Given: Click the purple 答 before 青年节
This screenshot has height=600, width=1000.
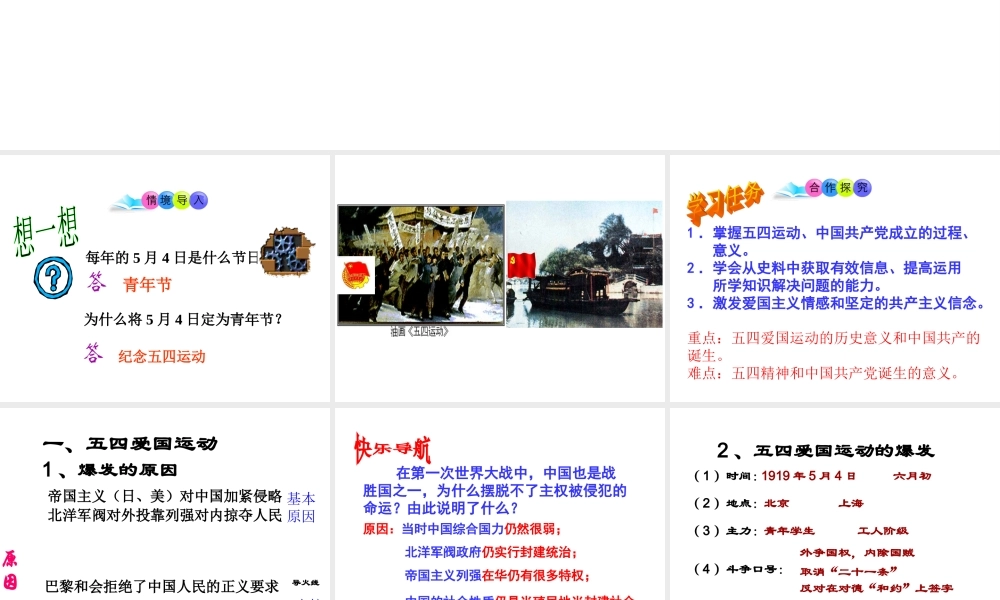Looking at the screenshot, I should pos(96,282).
